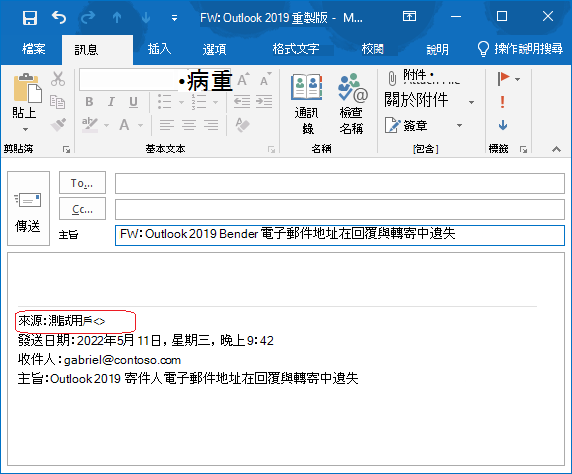Click the Cc... button
The width and height of the screenshot is (572, 474).
click(82, 209)
